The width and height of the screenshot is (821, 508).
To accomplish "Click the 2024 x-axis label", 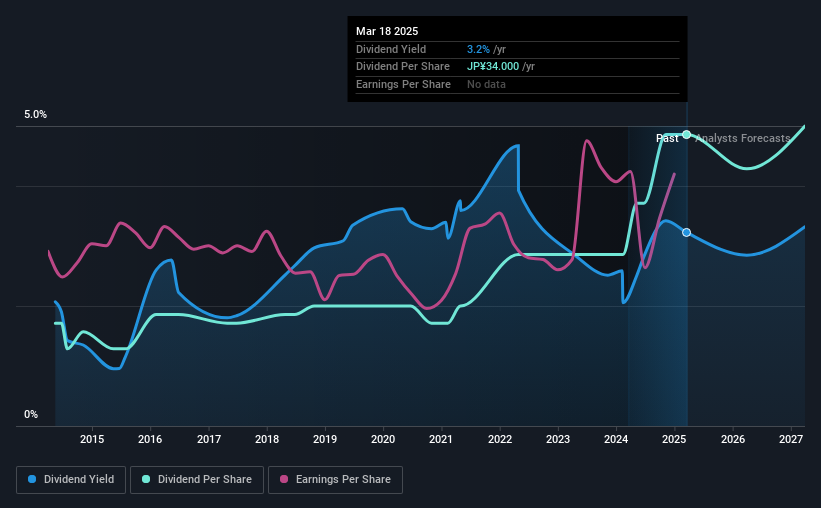I will pyautogui.click(x=616, y=439).
